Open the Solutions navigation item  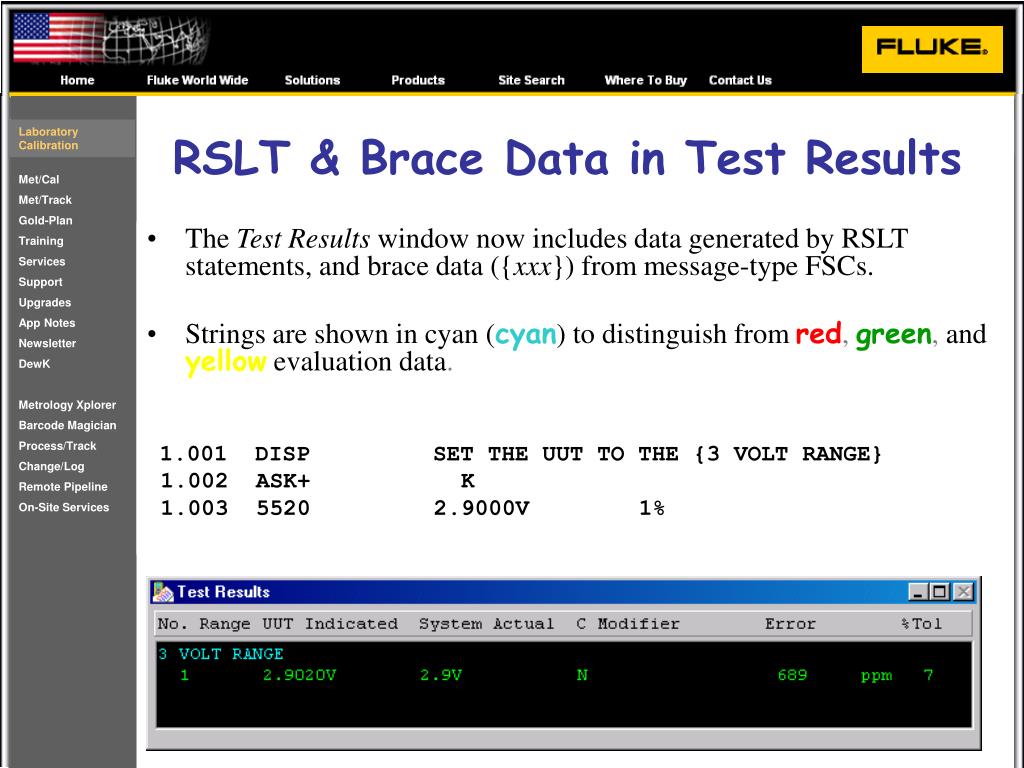[312, 80]
